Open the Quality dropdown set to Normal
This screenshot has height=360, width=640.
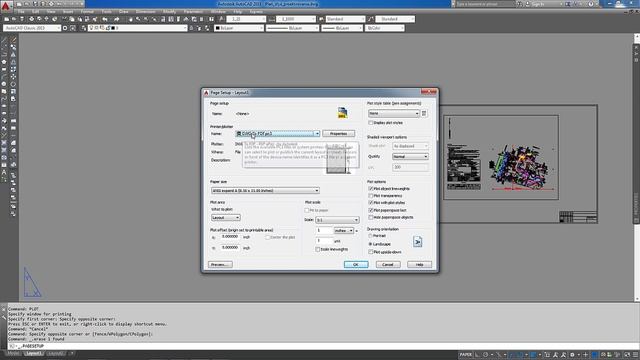pyautogui.click(x=410, y=157)
